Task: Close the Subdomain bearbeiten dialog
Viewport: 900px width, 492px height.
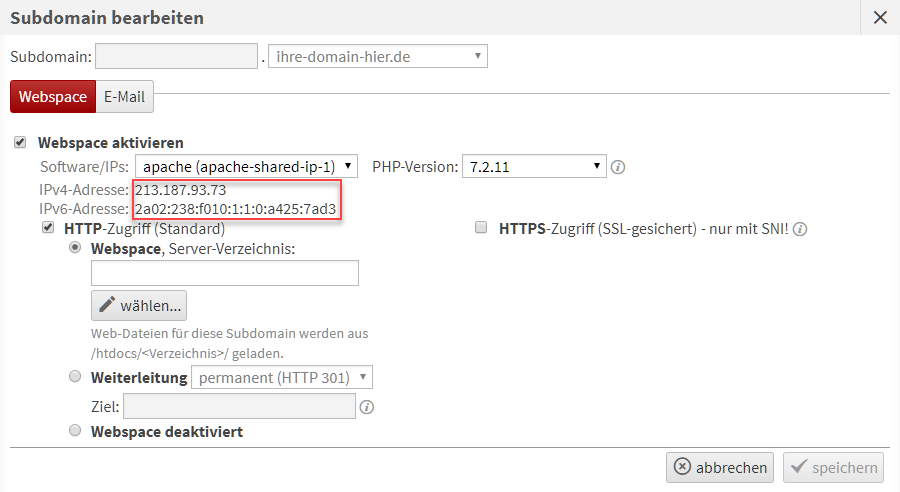Action: pos(880,17)
